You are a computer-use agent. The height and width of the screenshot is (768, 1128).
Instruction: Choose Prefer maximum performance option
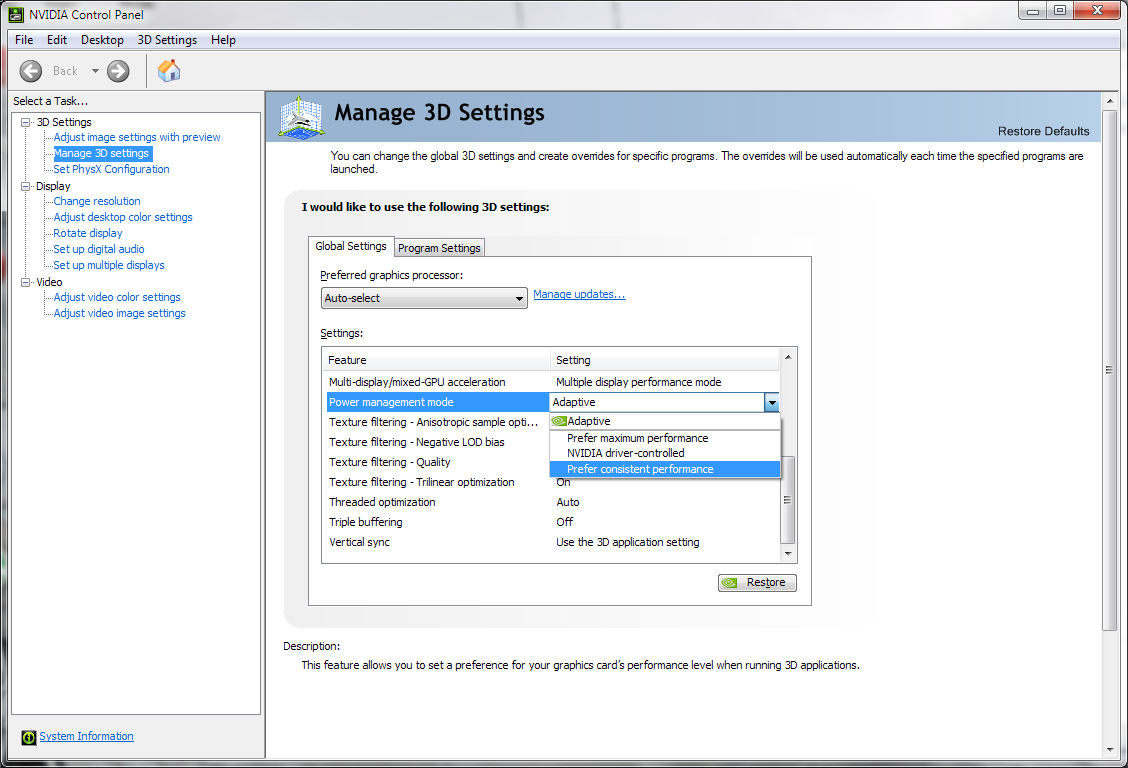(x=665, y=438)
